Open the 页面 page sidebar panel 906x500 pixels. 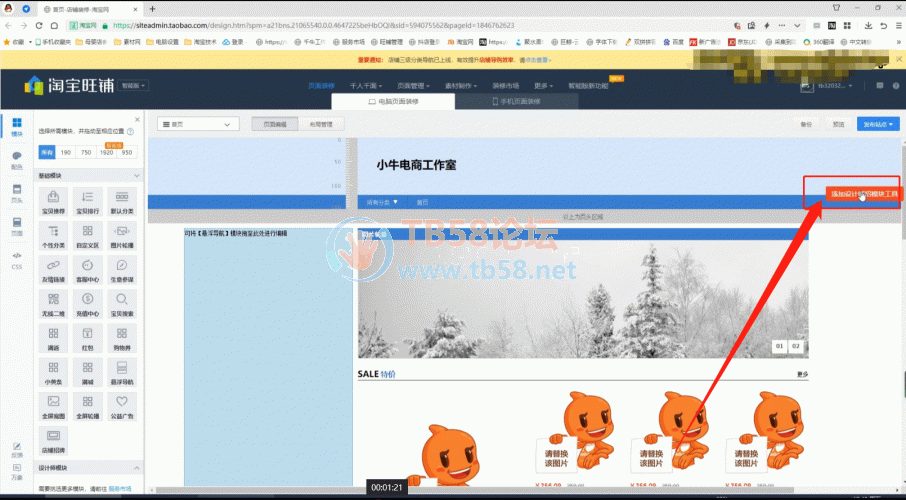tap(17, 227)
